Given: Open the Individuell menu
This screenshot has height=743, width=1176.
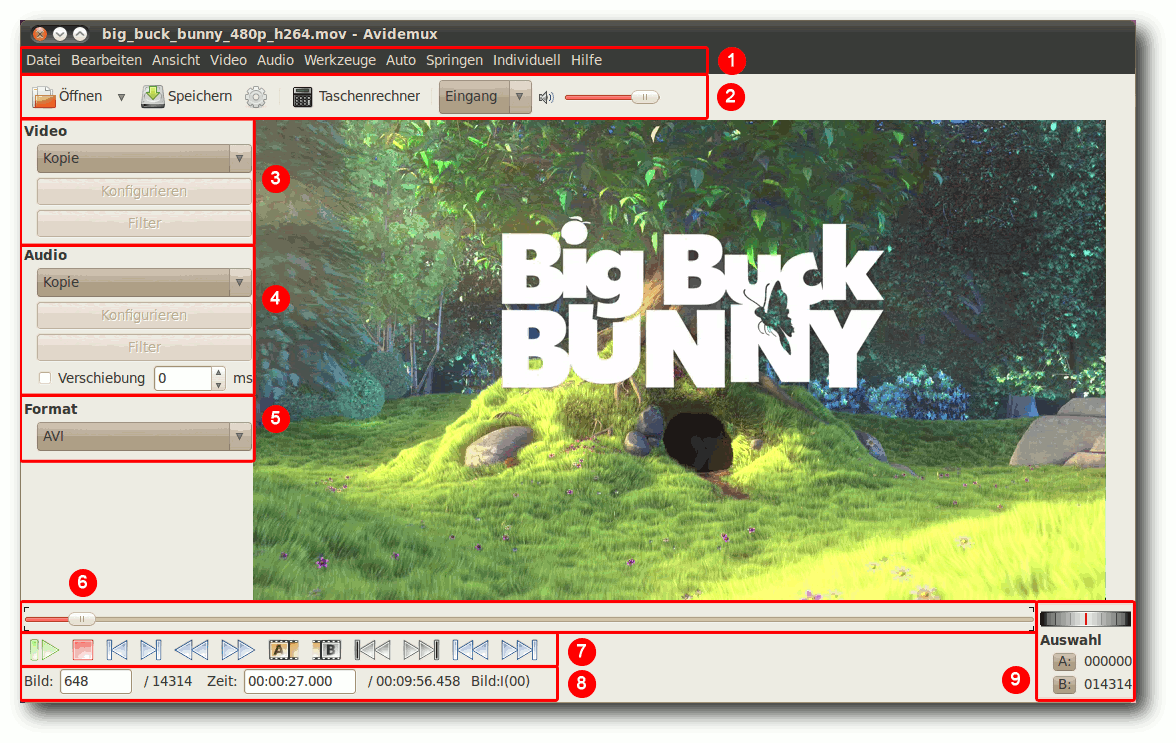Looking at the screenshot, I should (526, 60).
